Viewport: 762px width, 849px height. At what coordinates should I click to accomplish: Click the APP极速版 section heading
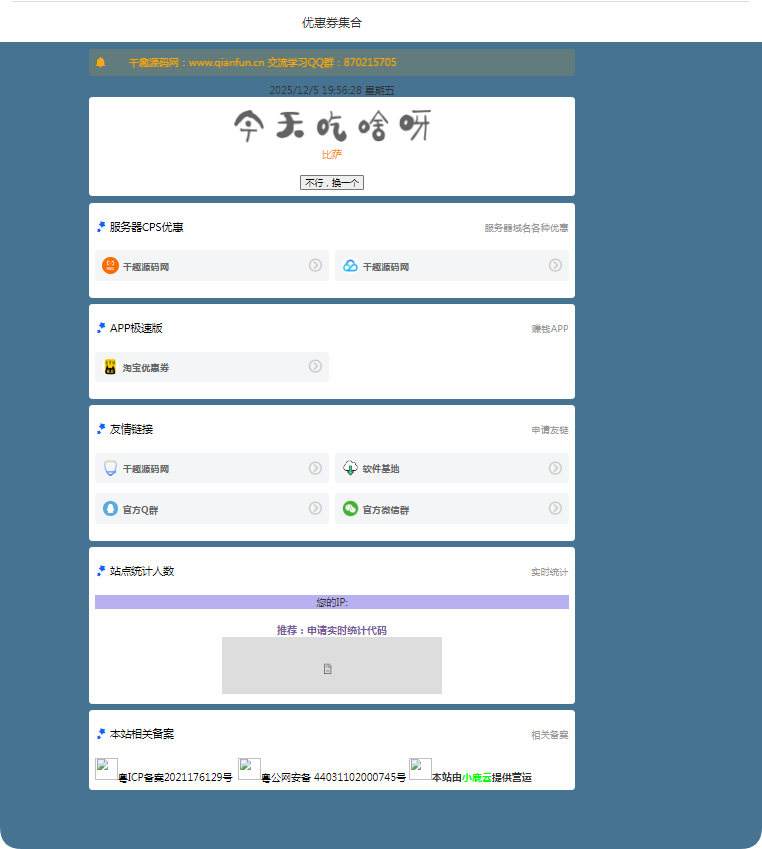[136, 328]
